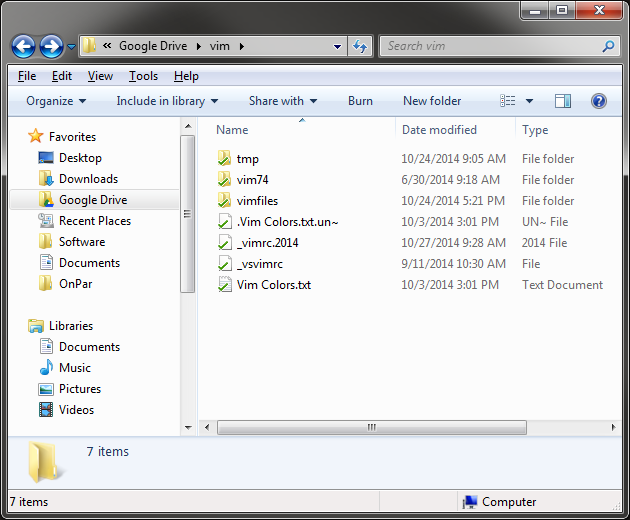630x520 pixels.
Task: Open recent pages dropdown beside Forward arrow
Action: point(71,47)
